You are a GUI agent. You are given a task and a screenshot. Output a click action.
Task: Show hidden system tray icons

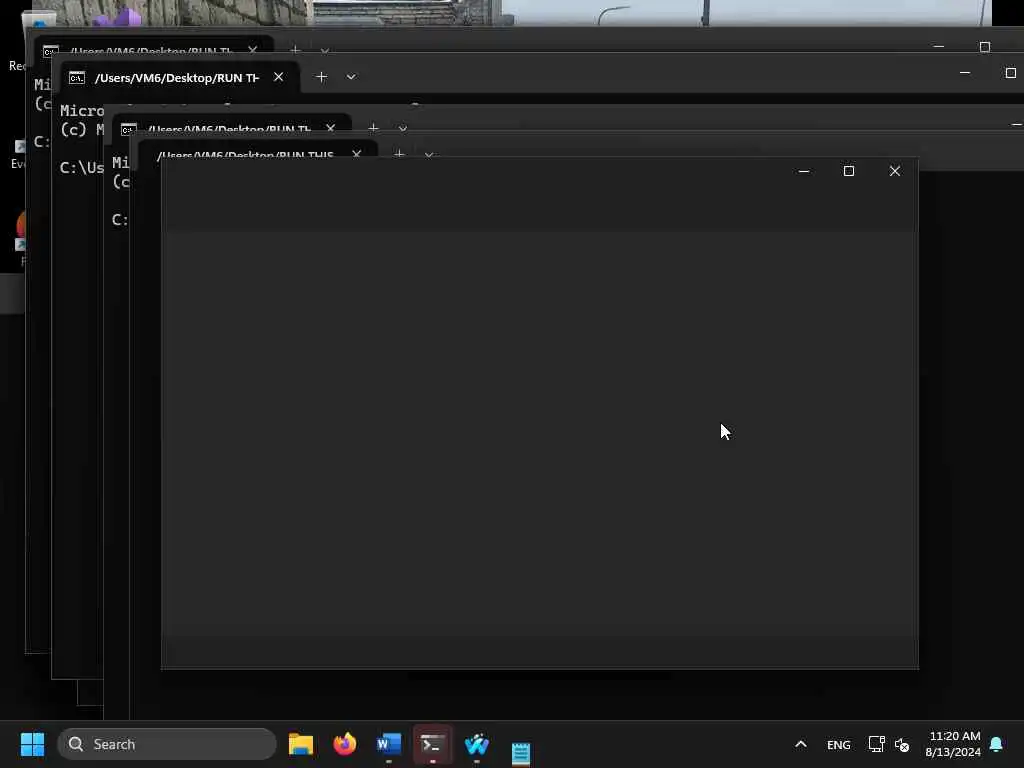coord(801,744)
